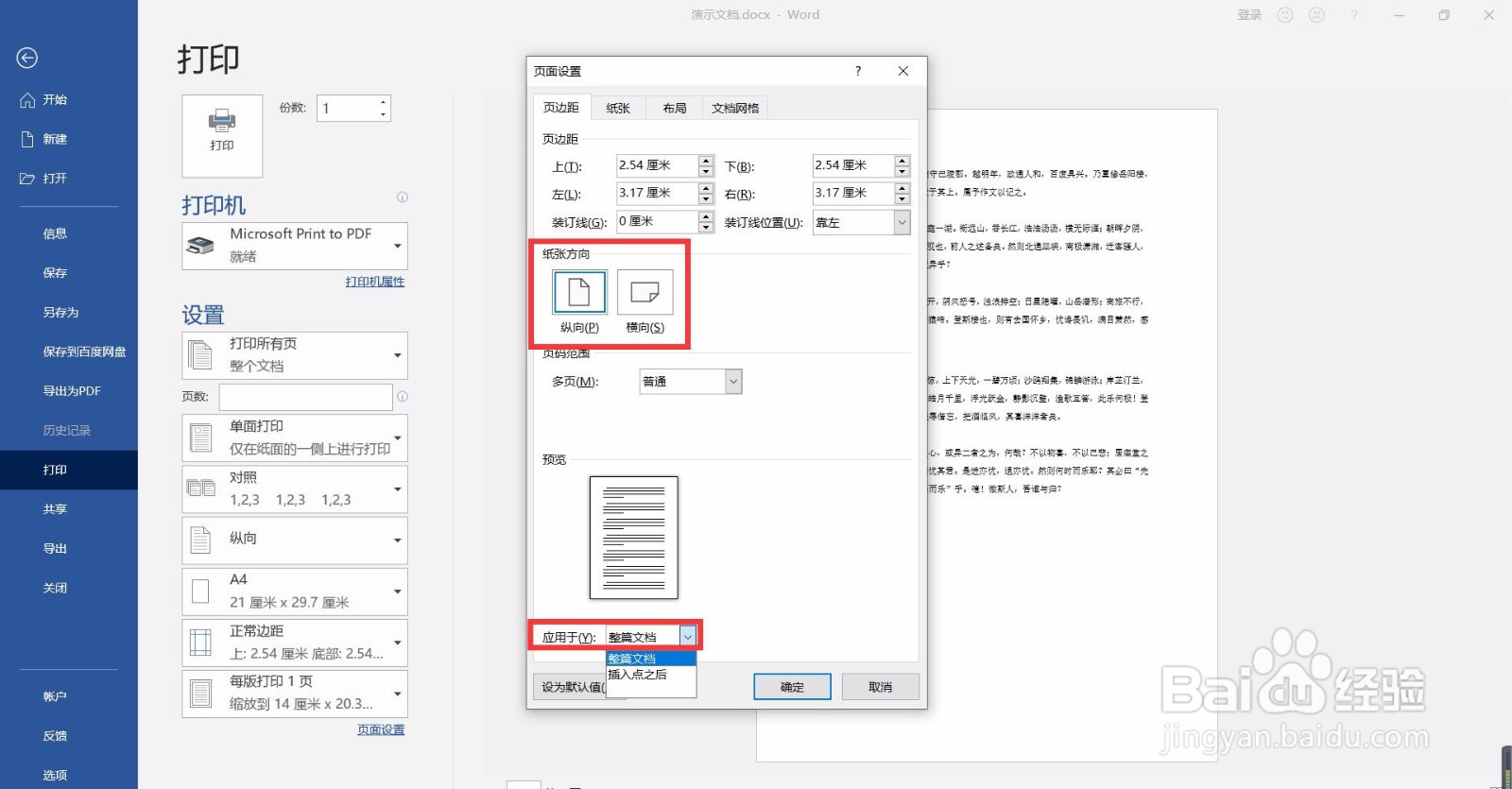Image resolution: width=1512 pixels, height=789 pixels.
Task: Click 取消 in page setup dialog
Action: click(x=880, y=687)
